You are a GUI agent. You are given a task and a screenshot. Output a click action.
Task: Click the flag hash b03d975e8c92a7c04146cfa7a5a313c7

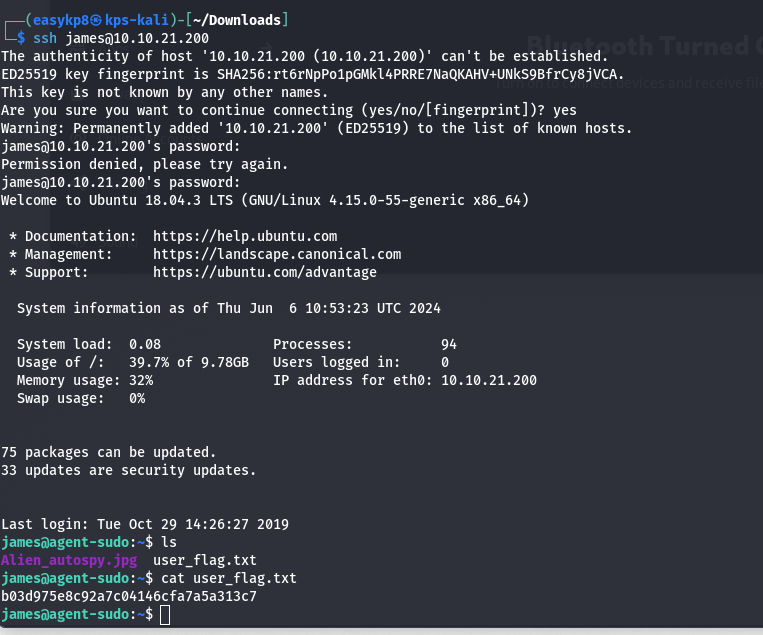click(129, 597)
